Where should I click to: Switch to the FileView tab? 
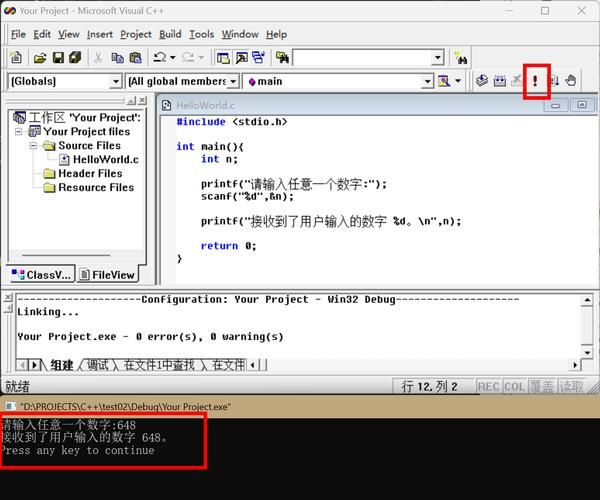click(108, 275)
